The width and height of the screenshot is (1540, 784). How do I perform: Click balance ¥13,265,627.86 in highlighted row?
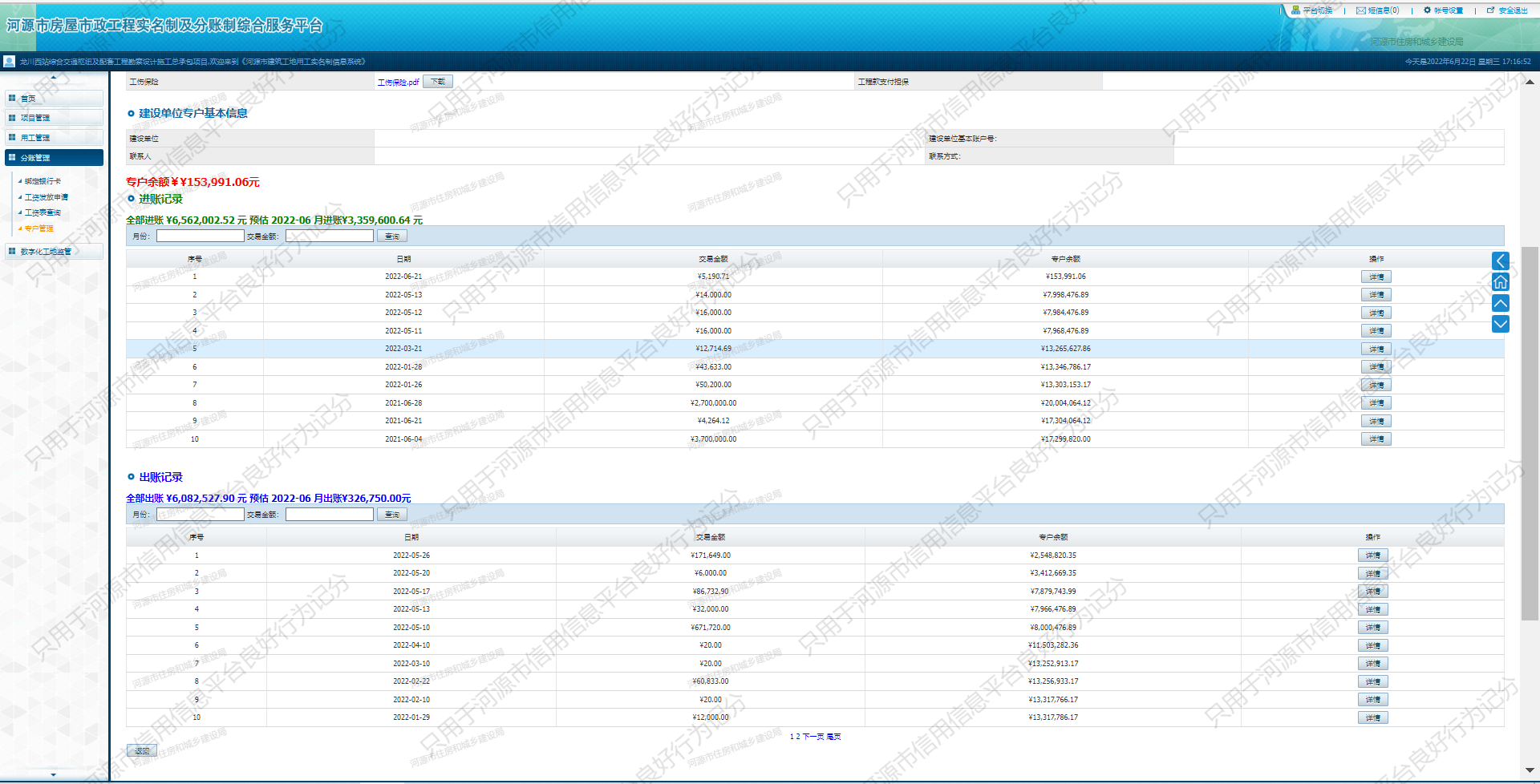pos(1065,349)
